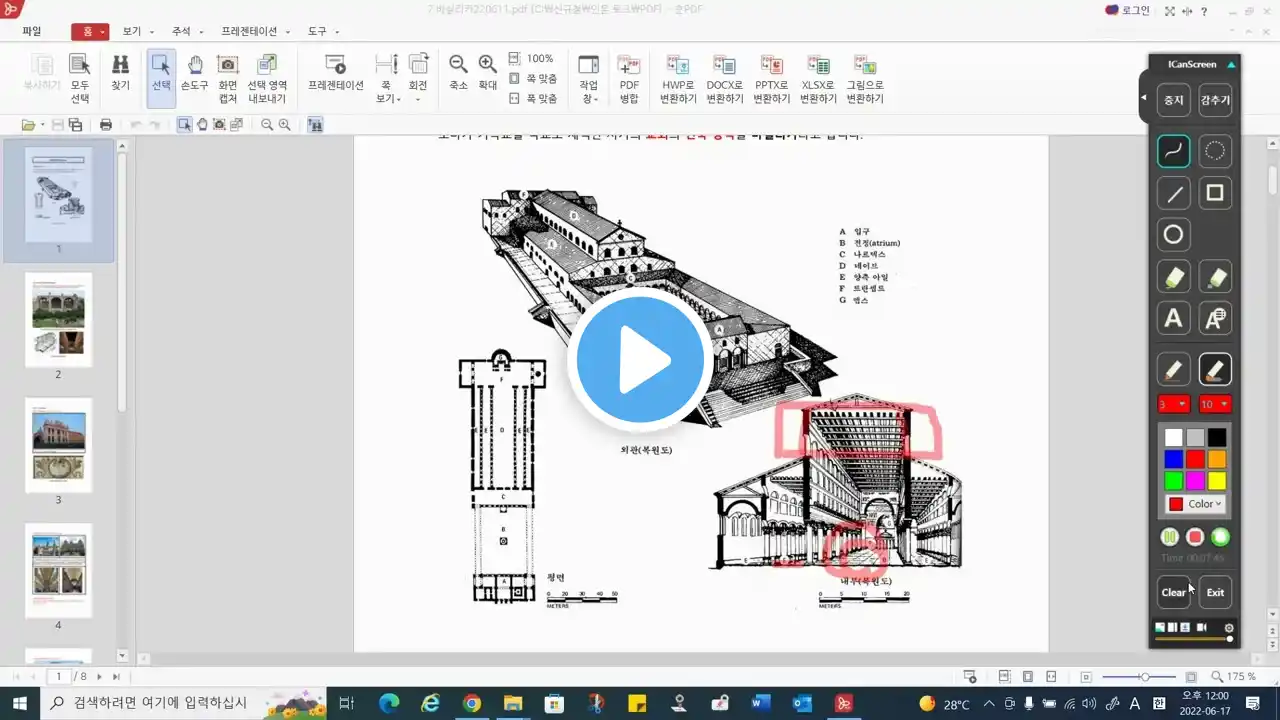Select the dotted circle tool in ICanScreen

point(1215,151)
